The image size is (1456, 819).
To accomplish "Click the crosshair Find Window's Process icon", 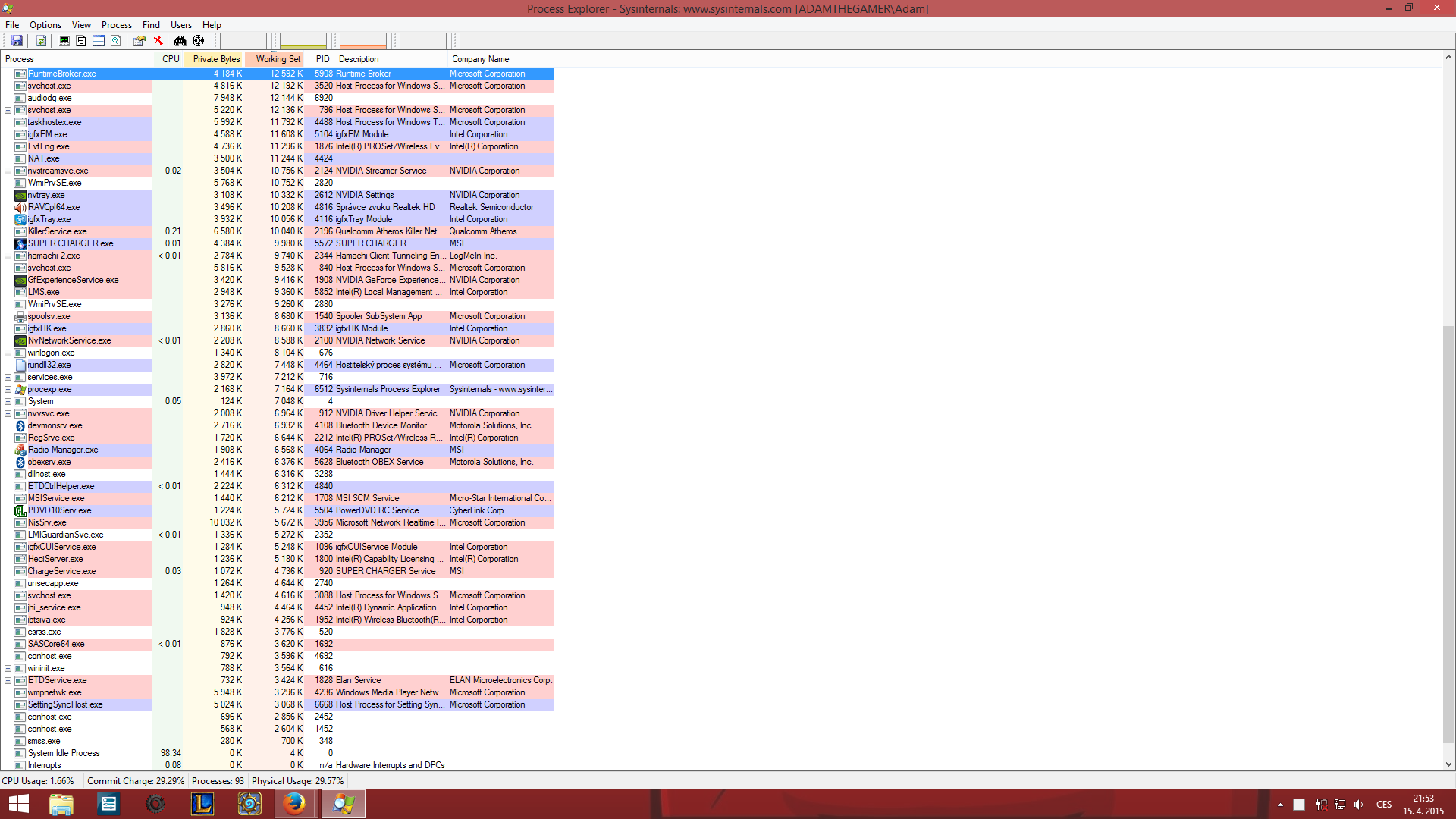I will point(199,41).
